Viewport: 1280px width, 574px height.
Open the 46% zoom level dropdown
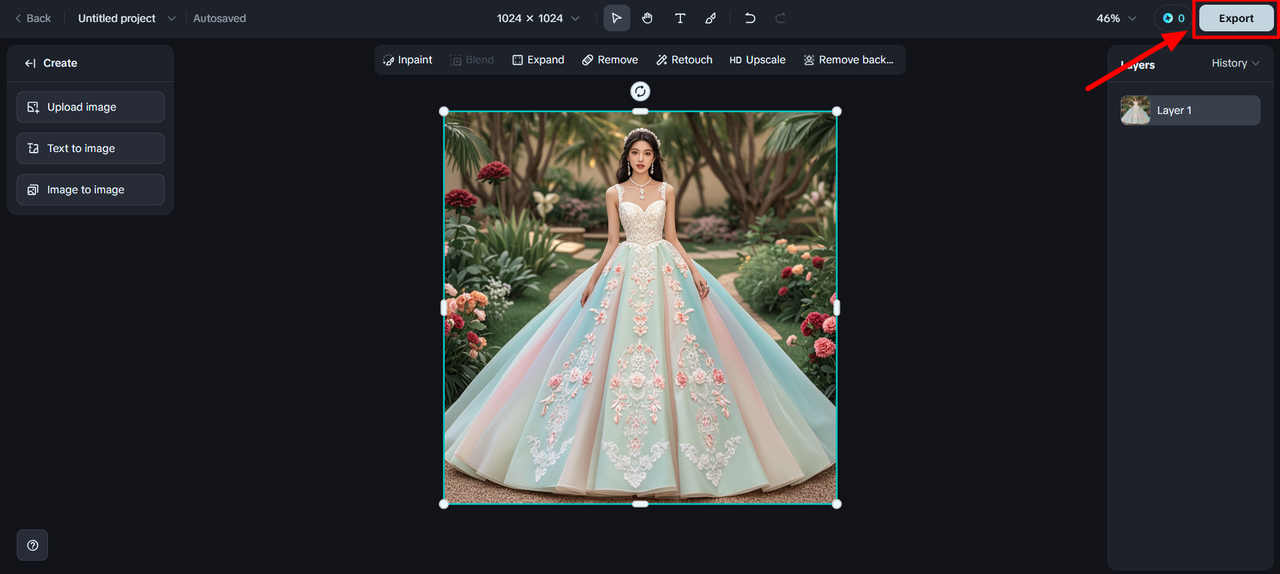[x=1116, y=18]
